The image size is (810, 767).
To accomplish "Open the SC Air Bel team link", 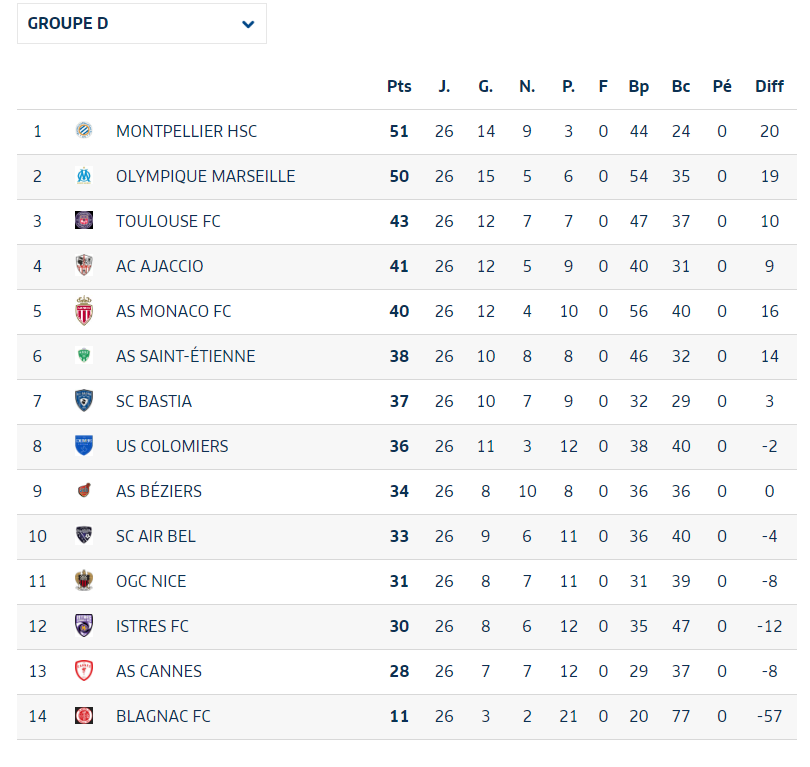I will [x=156, y=536].
